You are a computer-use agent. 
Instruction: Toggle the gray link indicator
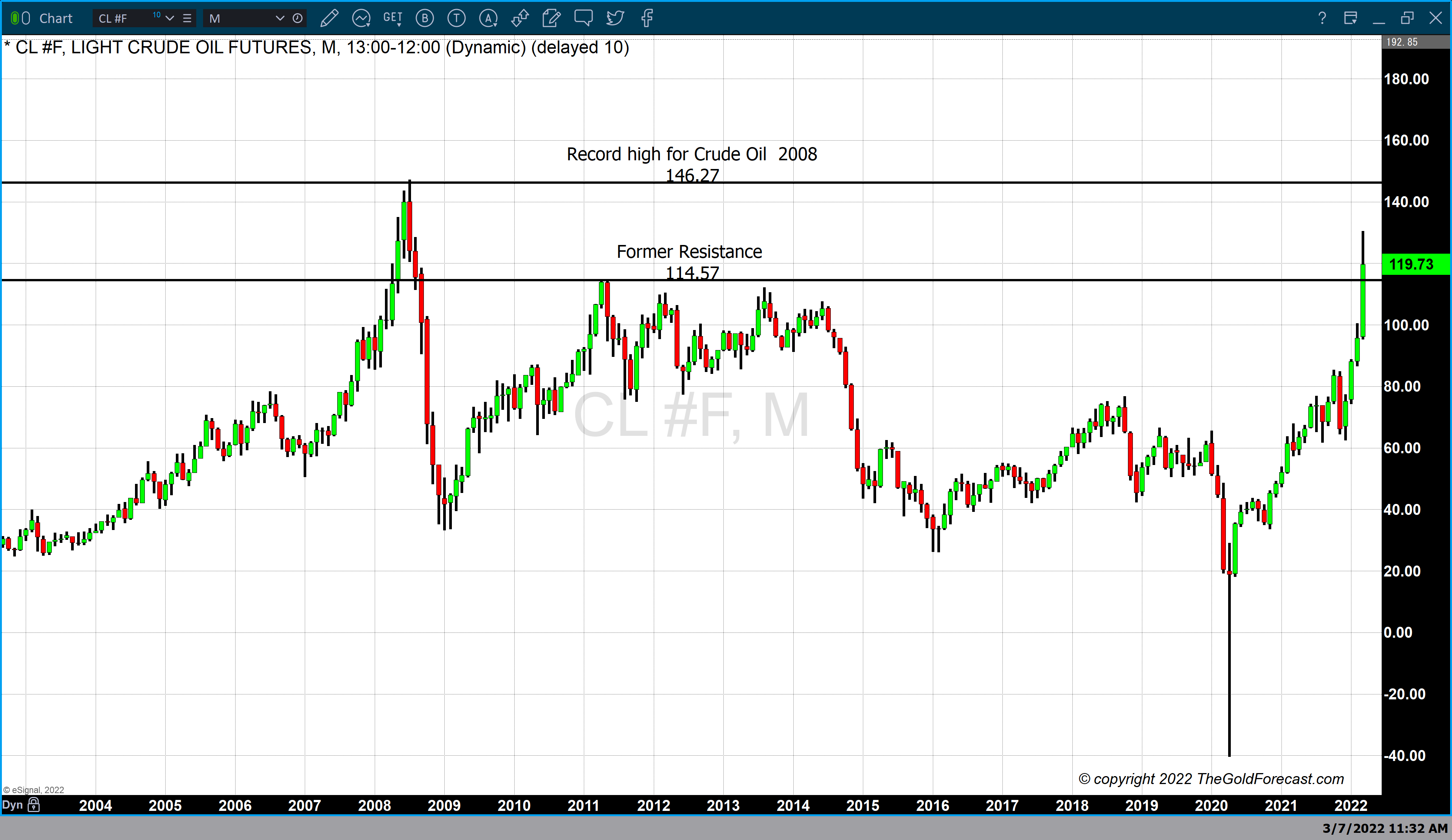[26, 19]
